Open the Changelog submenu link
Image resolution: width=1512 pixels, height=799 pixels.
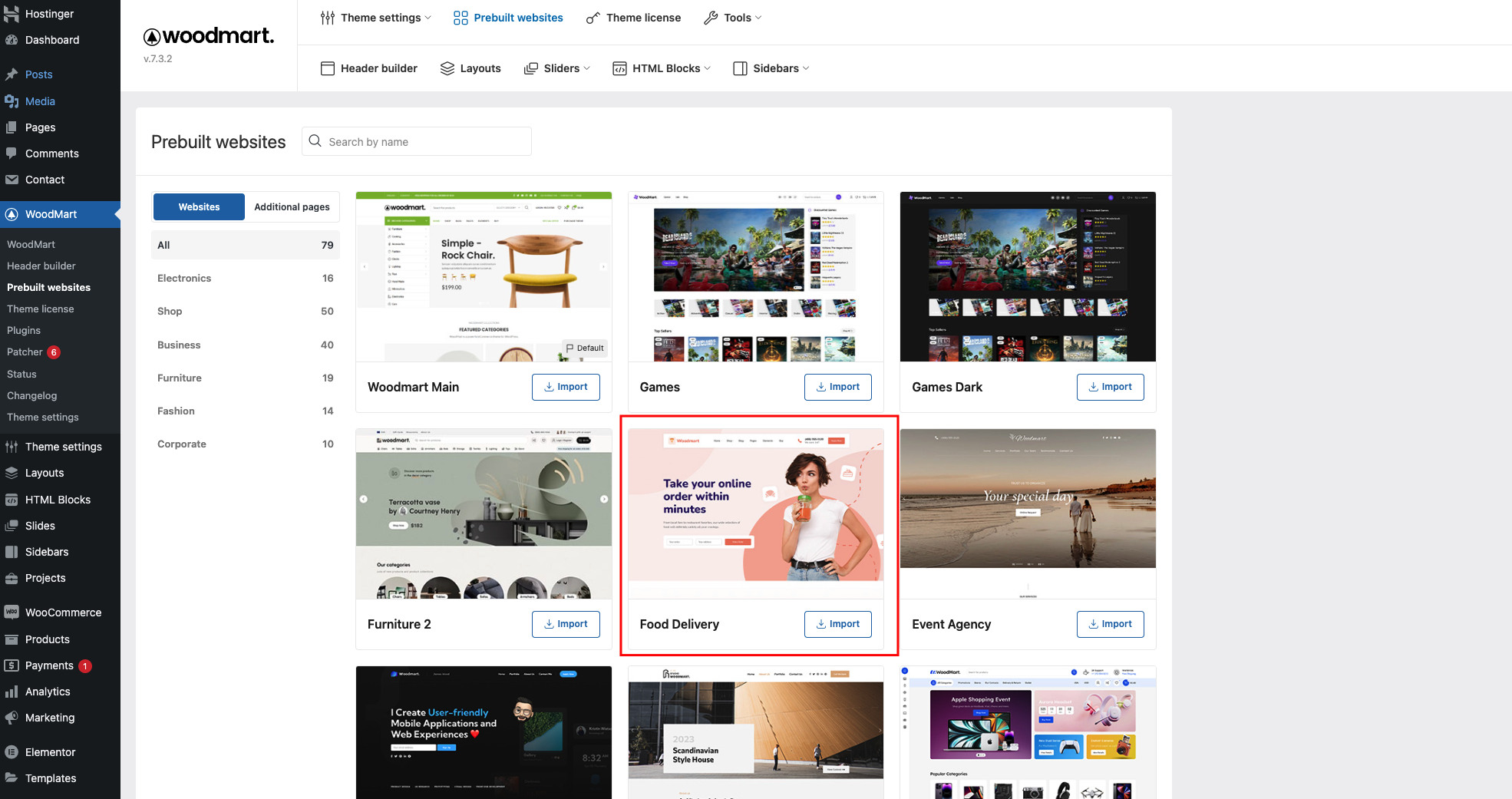pyautogui.click(x=32, y=395)
